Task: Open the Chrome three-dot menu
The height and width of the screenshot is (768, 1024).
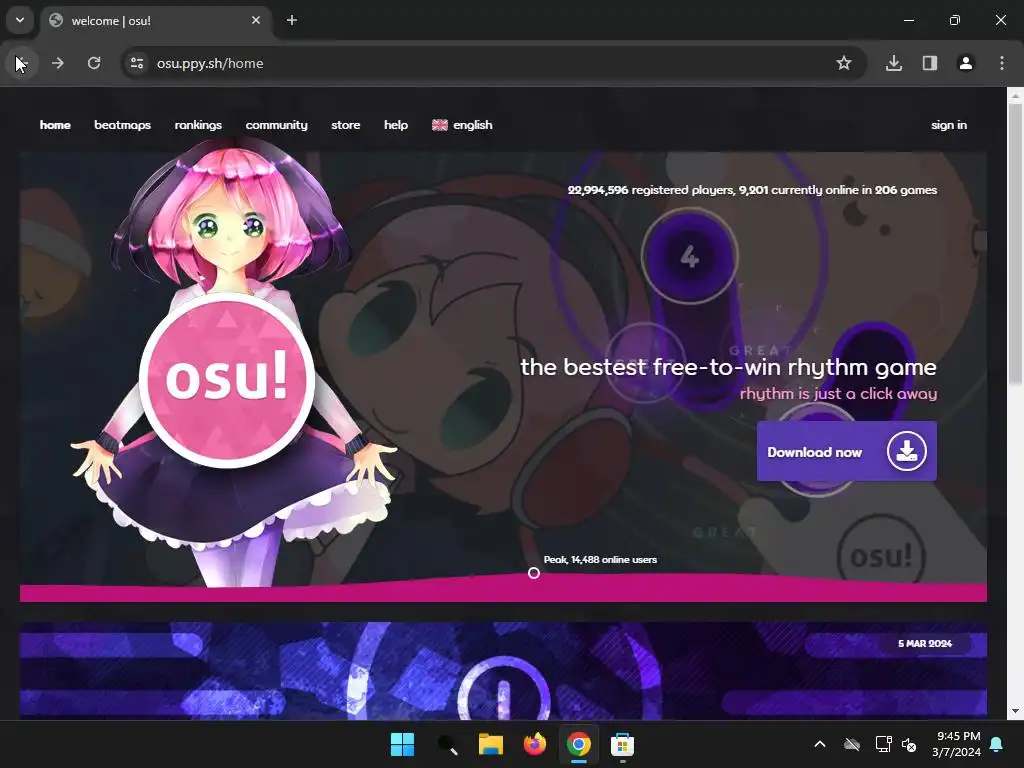Action: 1001,63
